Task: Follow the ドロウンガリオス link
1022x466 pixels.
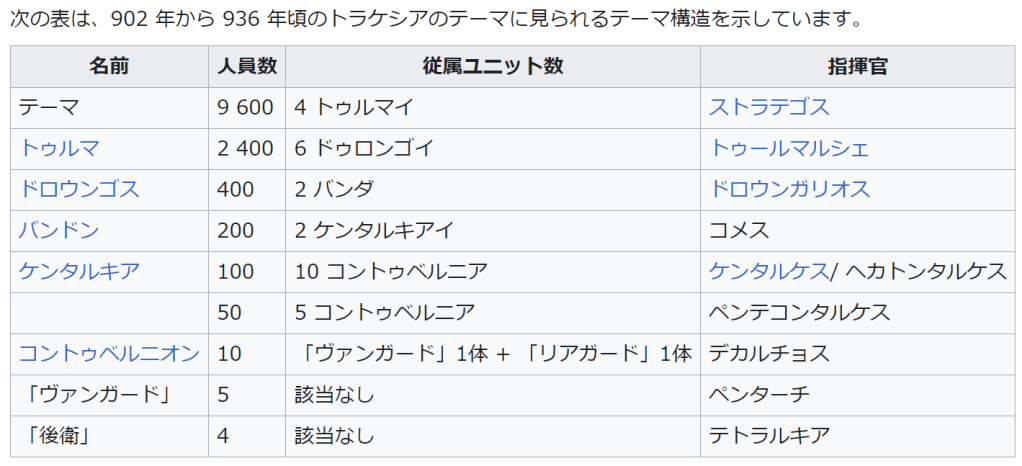Action: point(789,190)
